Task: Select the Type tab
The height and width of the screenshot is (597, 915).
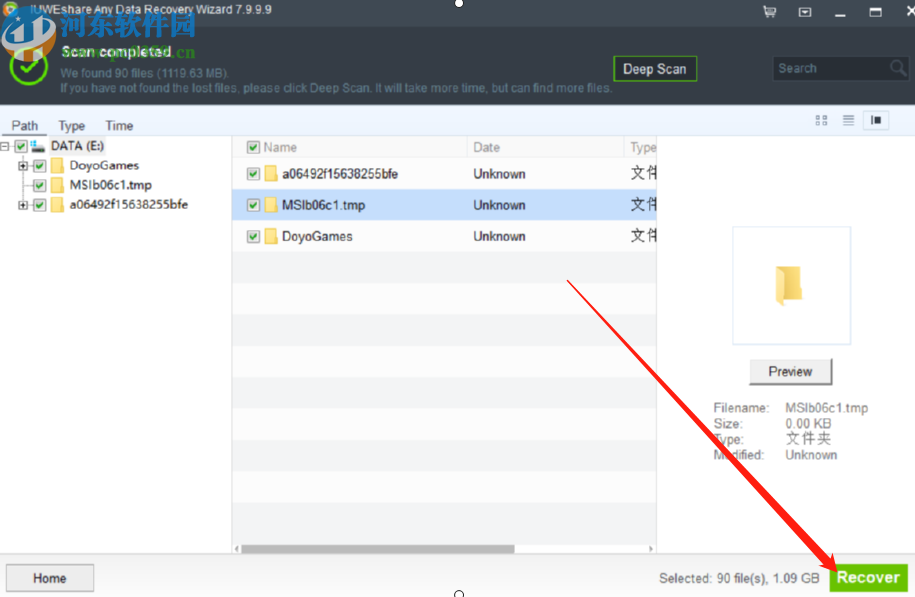Action: pyautogui.click(x=72, y=125)
